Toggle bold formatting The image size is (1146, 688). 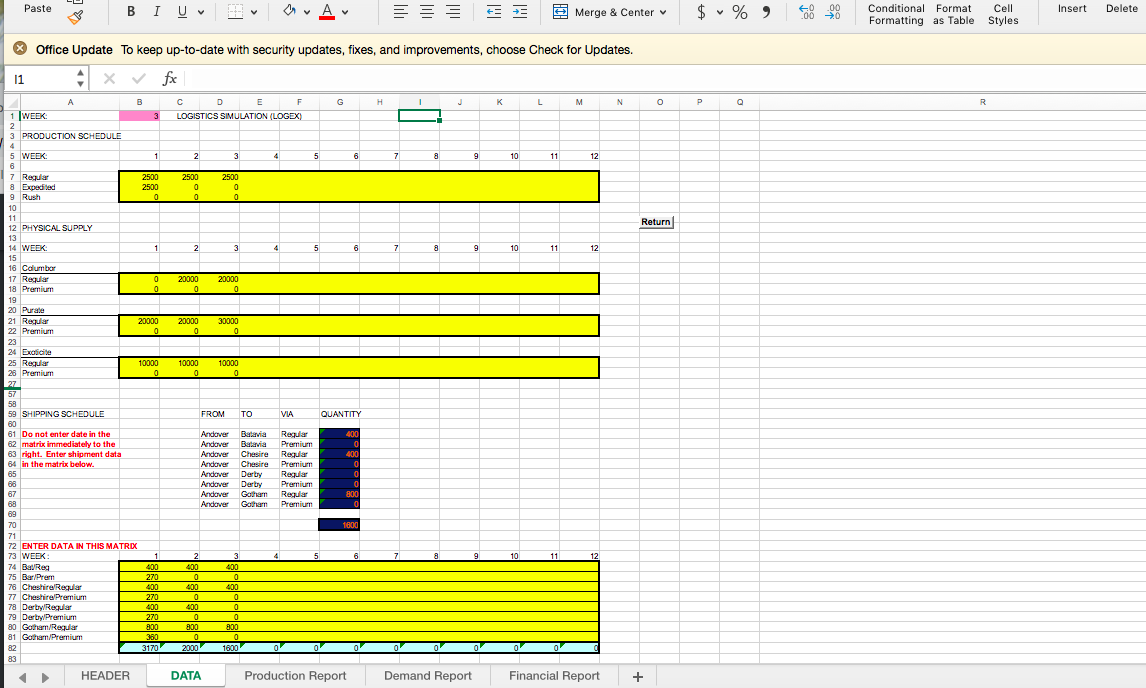(x=131, y=12)
